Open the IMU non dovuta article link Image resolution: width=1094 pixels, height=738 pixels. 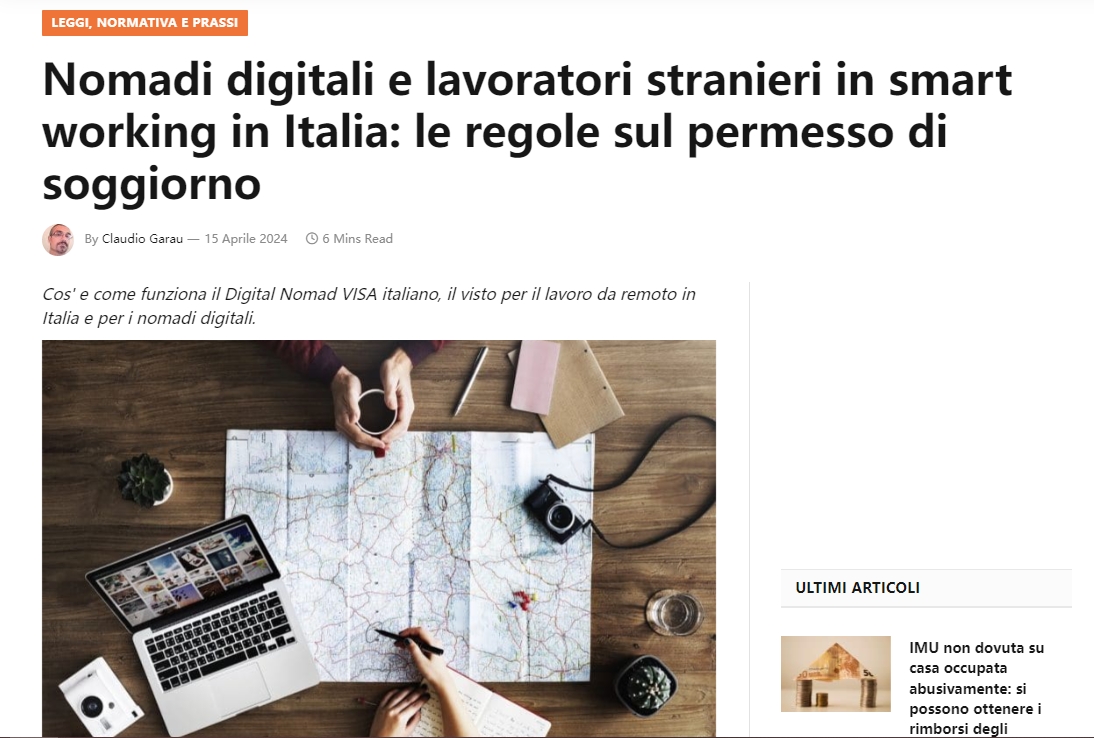tap(977, 688)
